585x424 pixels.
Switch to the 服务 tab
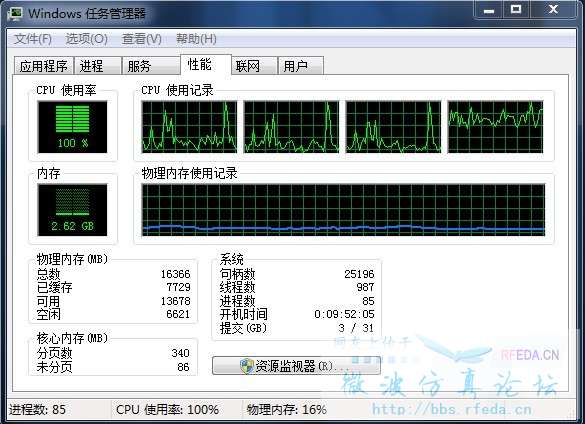151,66
